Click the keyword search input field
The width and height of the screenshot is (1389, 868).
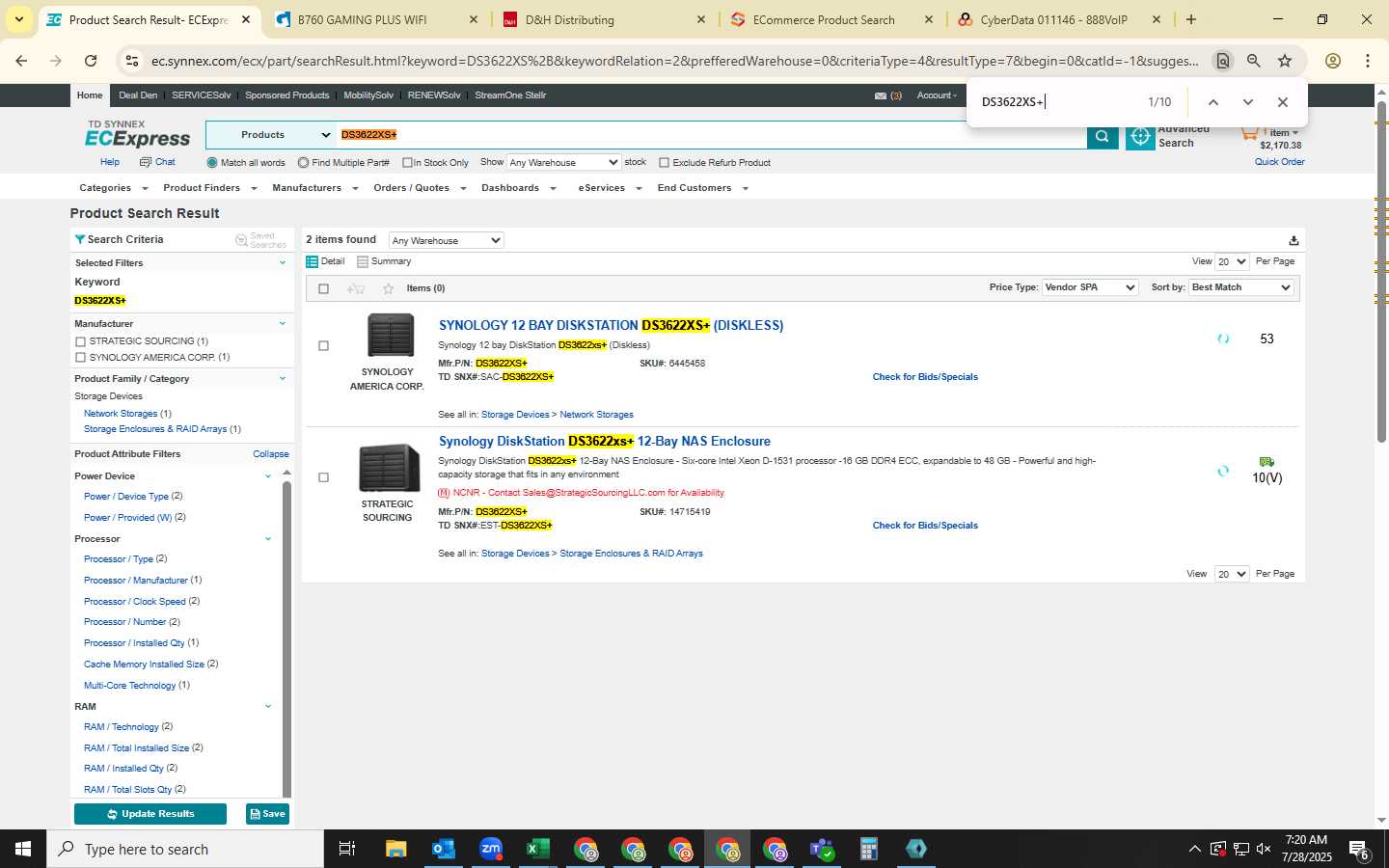coord(712,135)
